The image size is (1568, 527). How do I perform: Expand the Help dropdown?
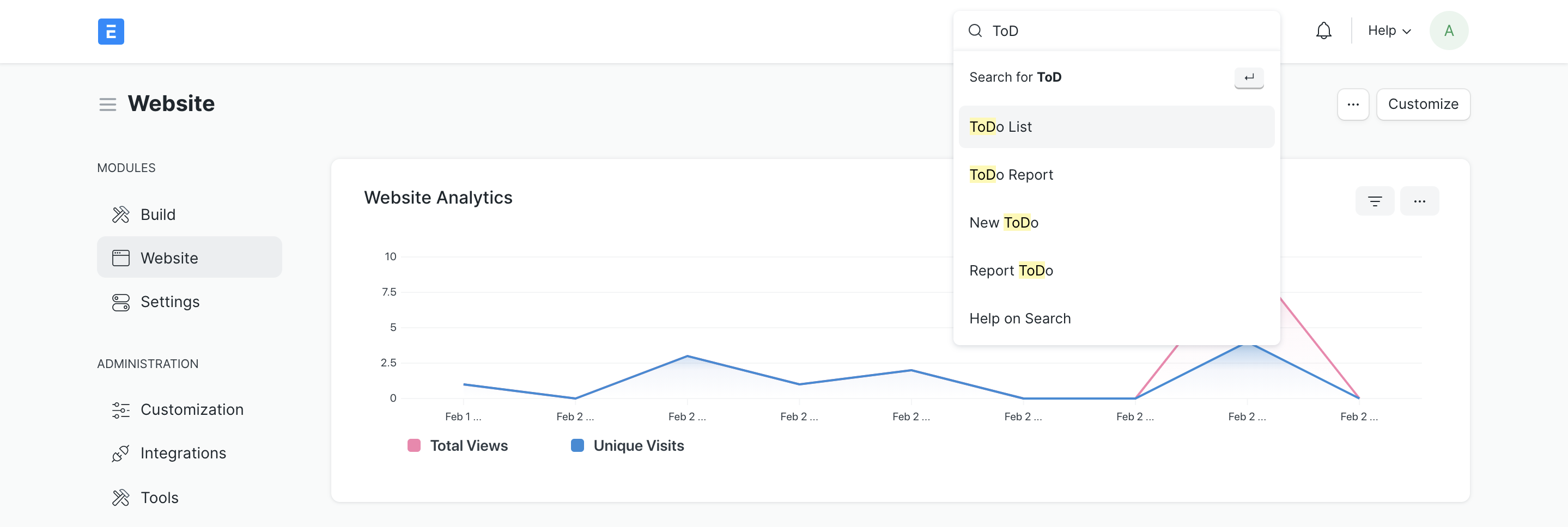[1388, 31]
